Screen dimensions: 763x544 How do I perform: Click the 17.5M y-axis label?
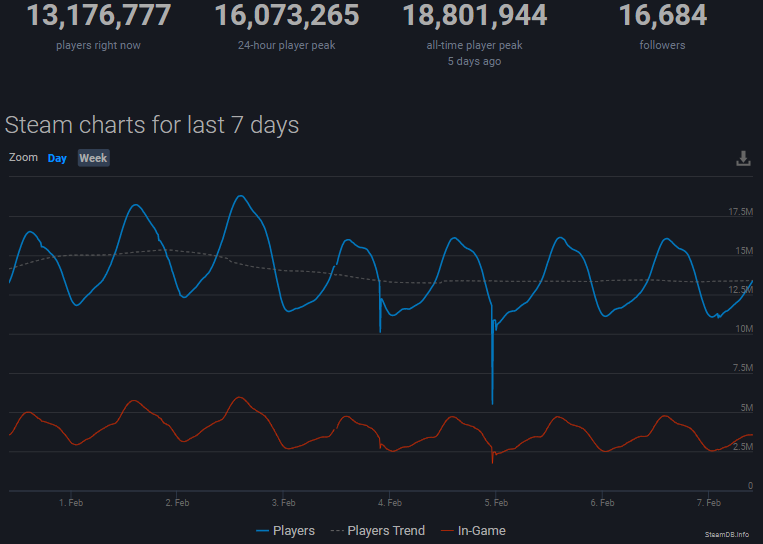740,212
